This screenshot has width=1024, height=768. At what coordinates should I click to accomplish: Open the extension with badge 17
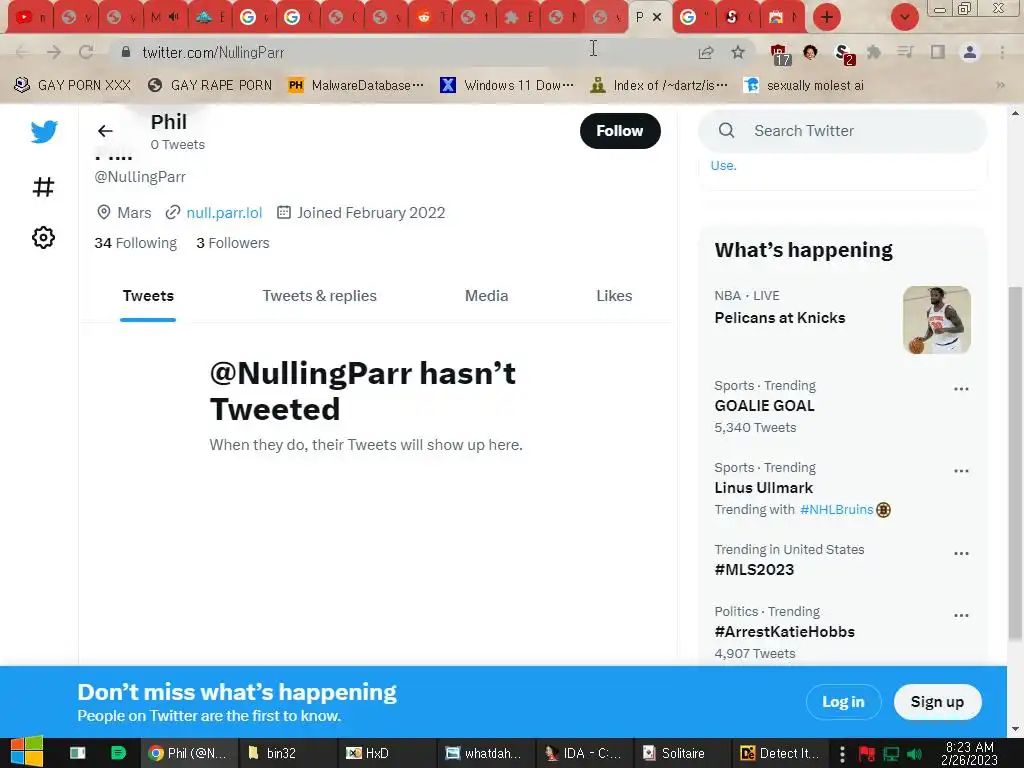[x=779, y=54]
